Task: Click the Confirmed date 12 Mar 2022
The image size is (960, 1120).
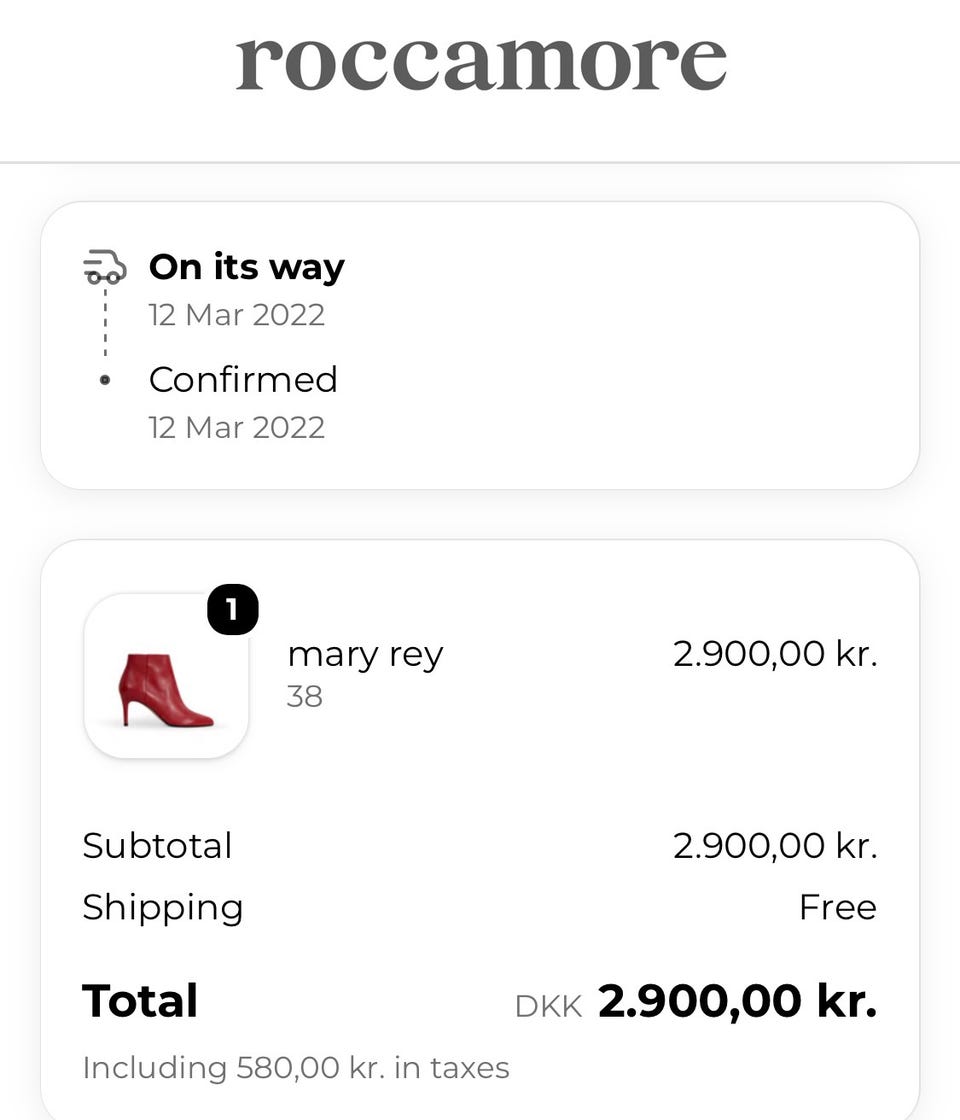Action: coord(236,428)
